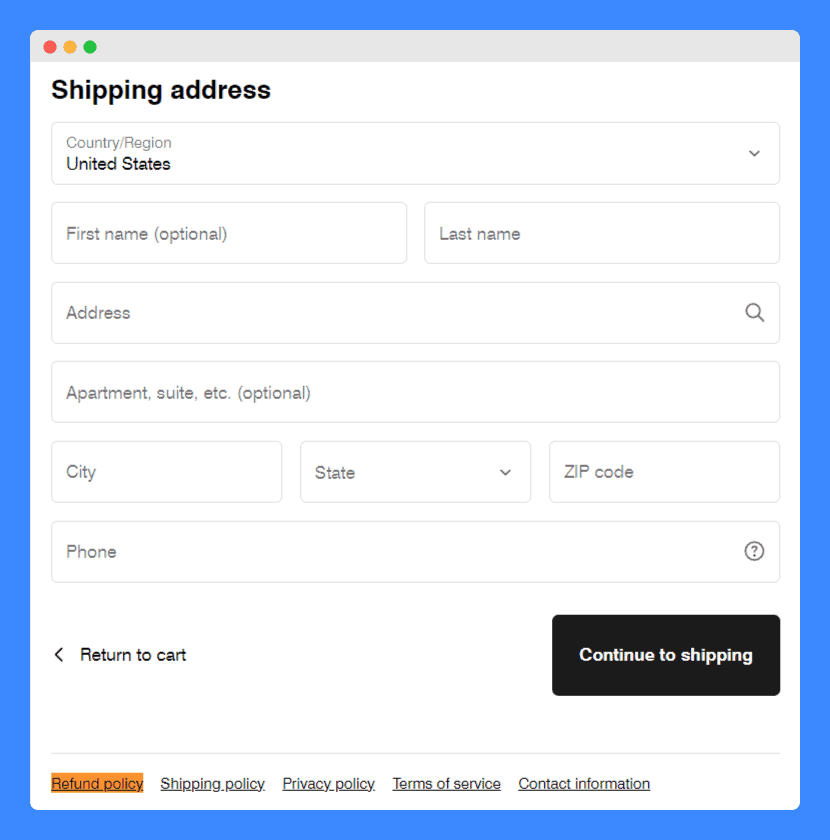Click the green traffic light window button

(90, 46)
